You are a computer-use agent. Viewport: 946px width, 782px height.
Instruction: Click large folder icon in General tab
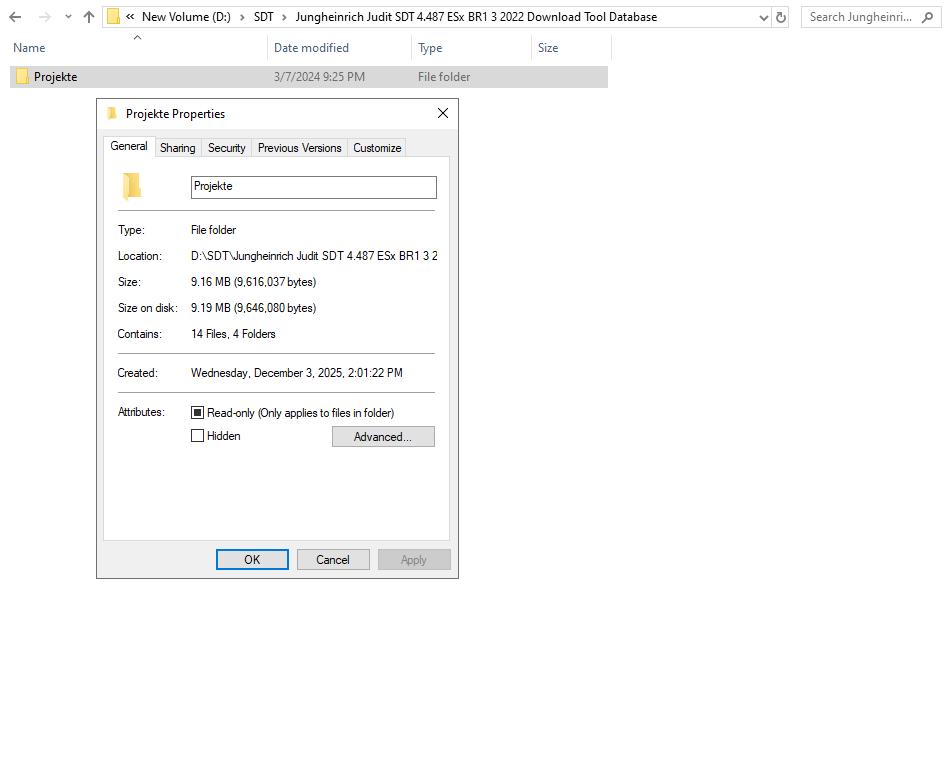[x=132, y=186]
